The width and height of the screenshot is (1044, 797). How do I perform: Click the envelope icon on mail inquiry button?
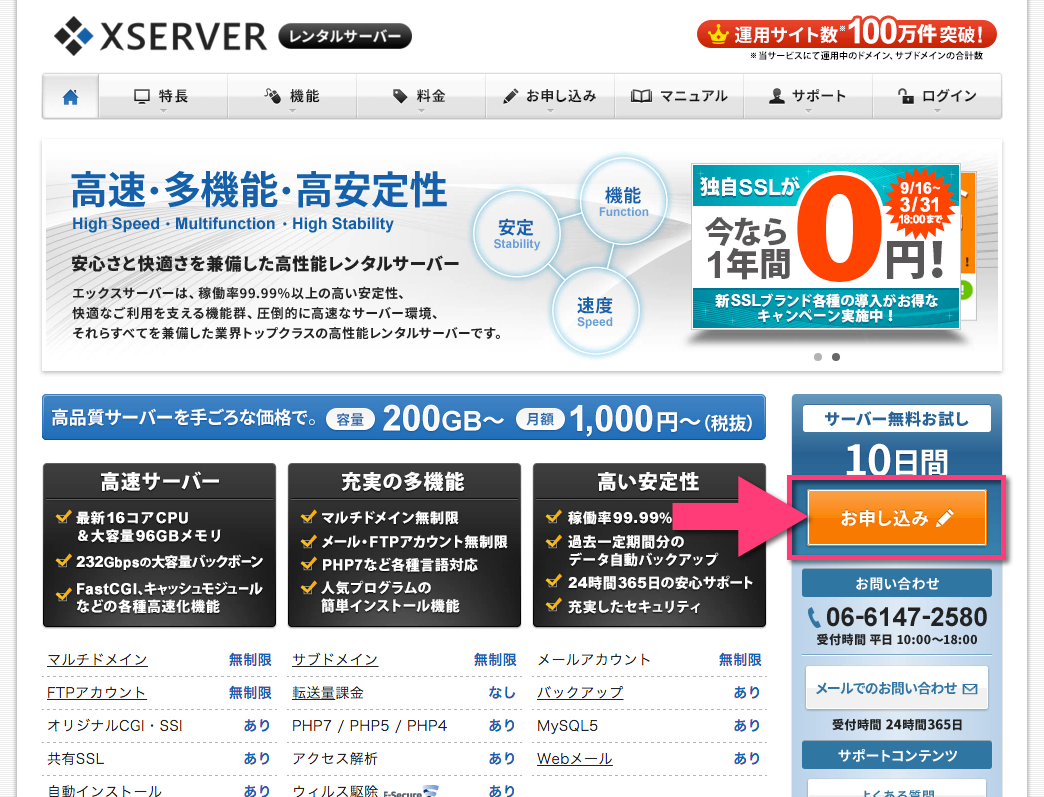click(x=970, y=688)
